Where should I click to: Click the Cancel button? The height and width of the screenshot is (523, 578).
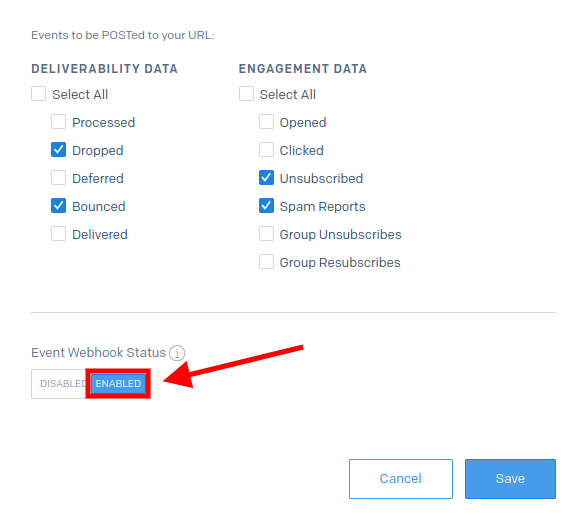[401, 479]
